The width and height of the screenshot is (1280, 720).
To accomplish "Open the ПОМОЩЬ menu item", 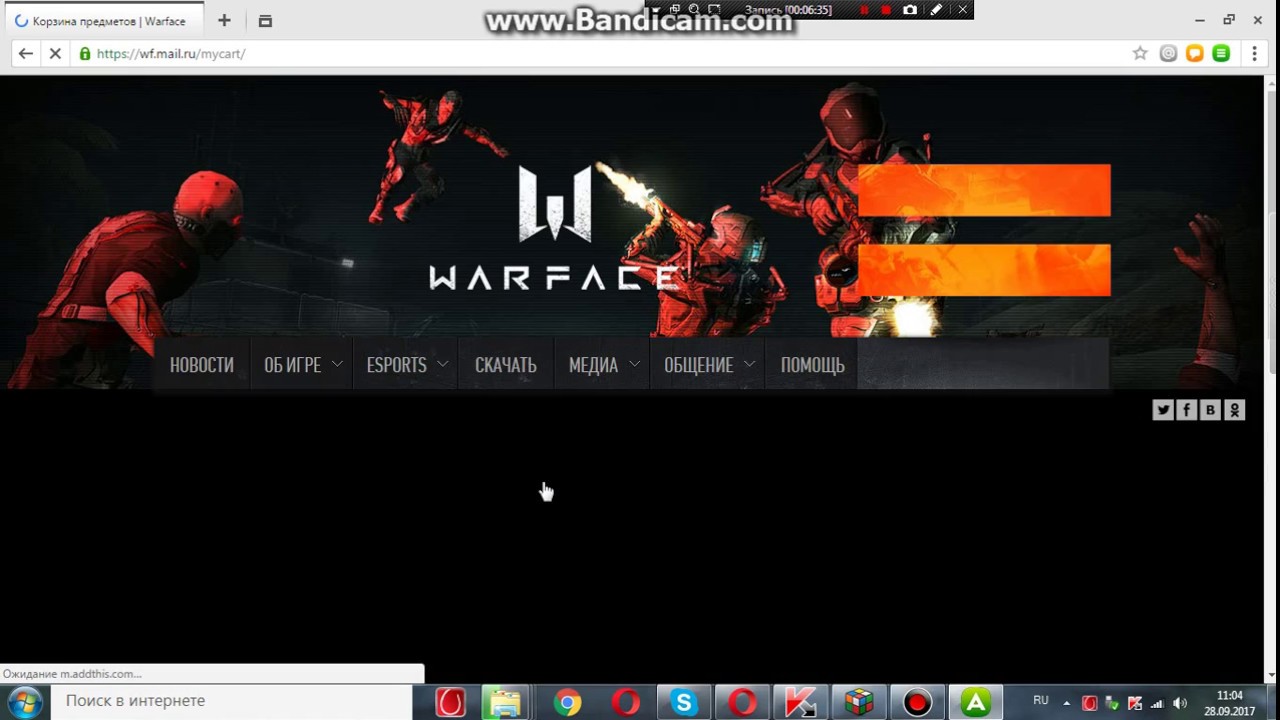I will tap(813, 365).
